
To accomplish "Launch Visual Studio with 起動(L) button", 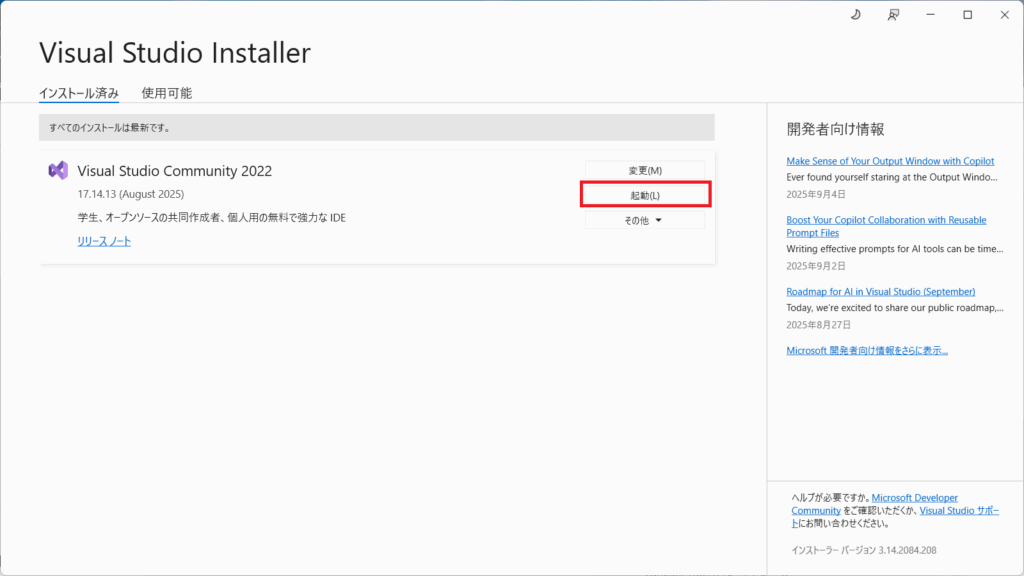I will click(645, 195).
